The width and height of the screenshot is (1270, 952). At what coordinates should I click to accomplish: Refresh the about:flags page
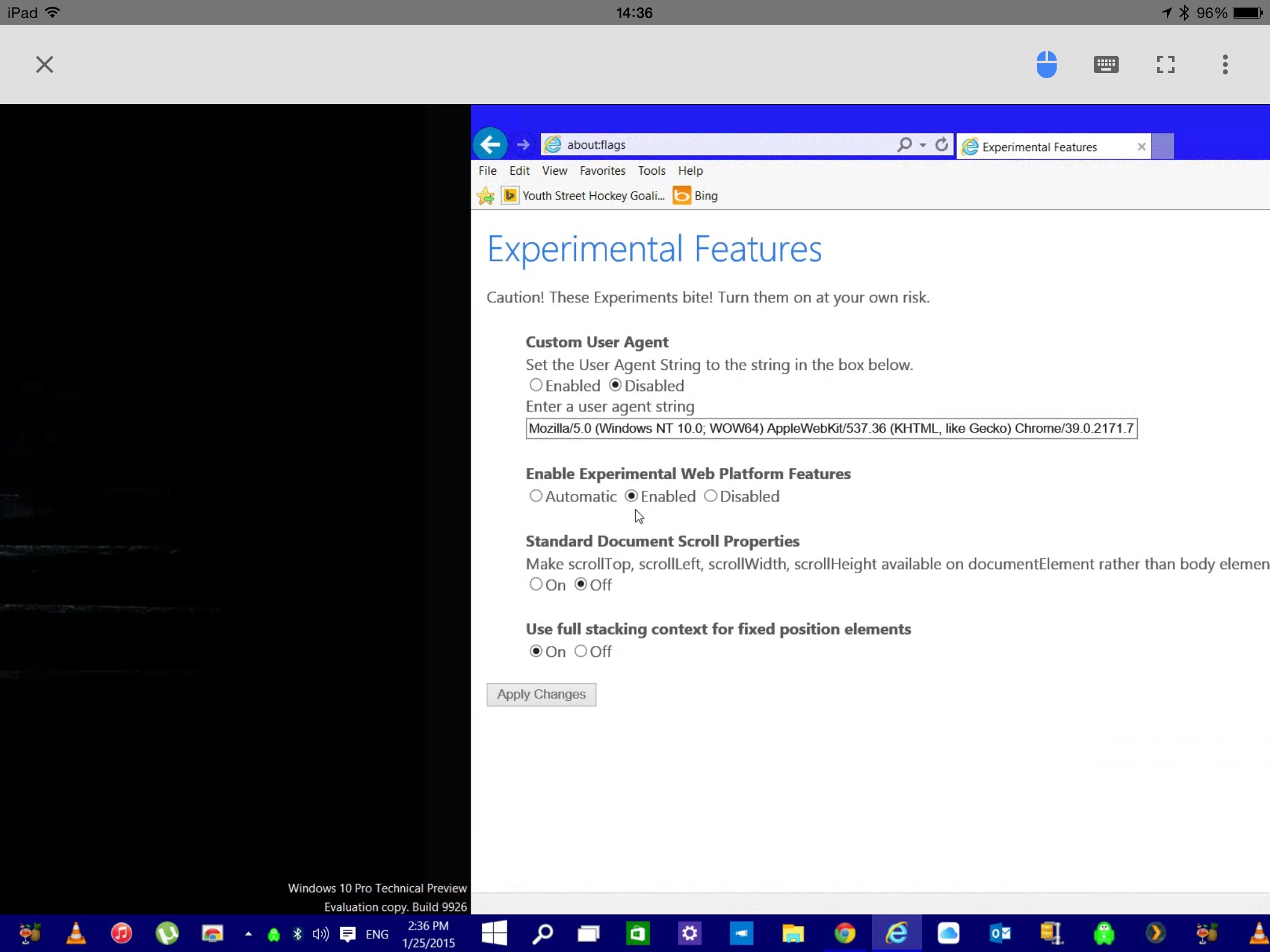pyautogui.click(x=941, y=145)
